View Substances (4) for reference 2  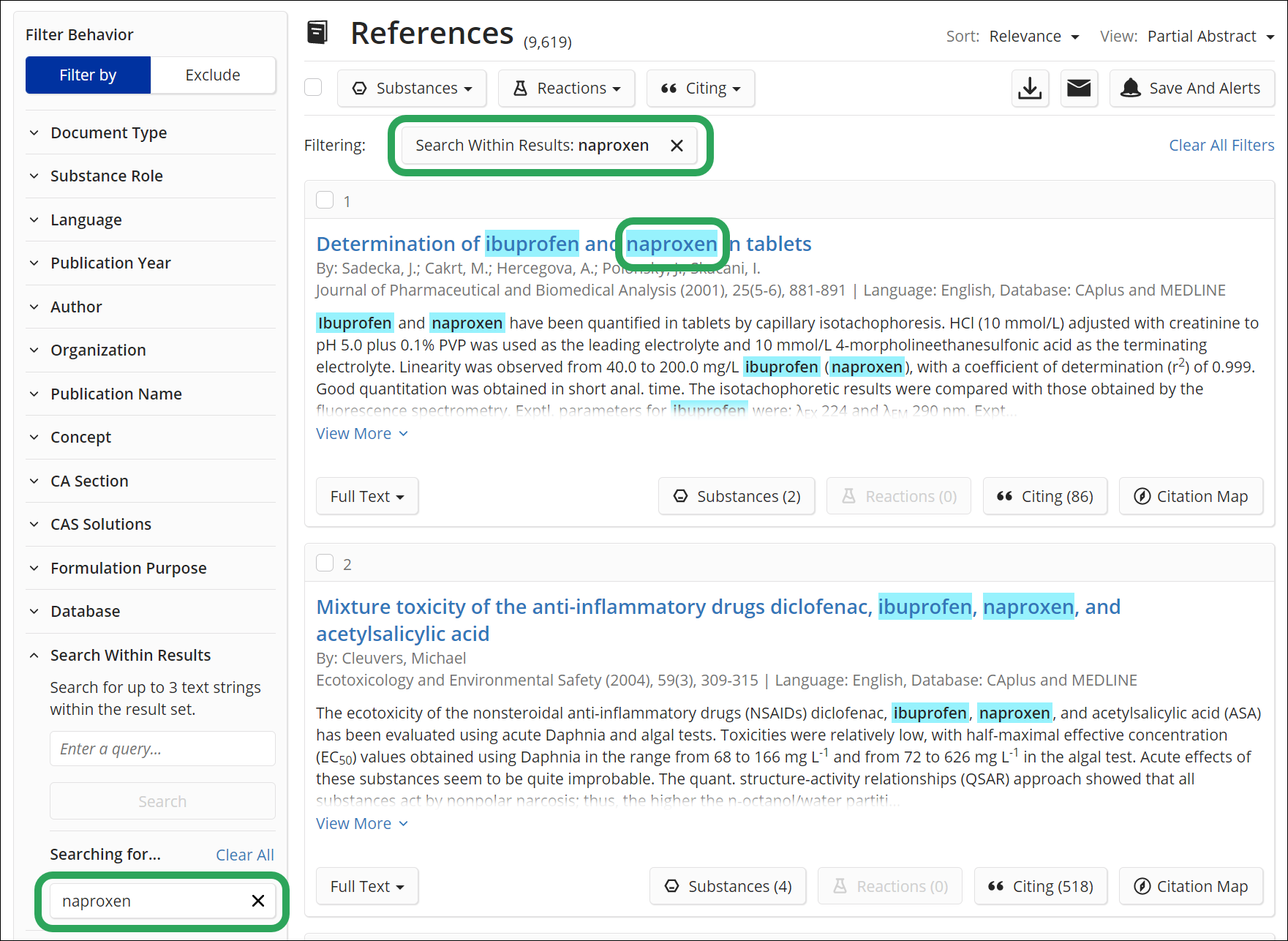pyautogui.click(x=728, y=886)
